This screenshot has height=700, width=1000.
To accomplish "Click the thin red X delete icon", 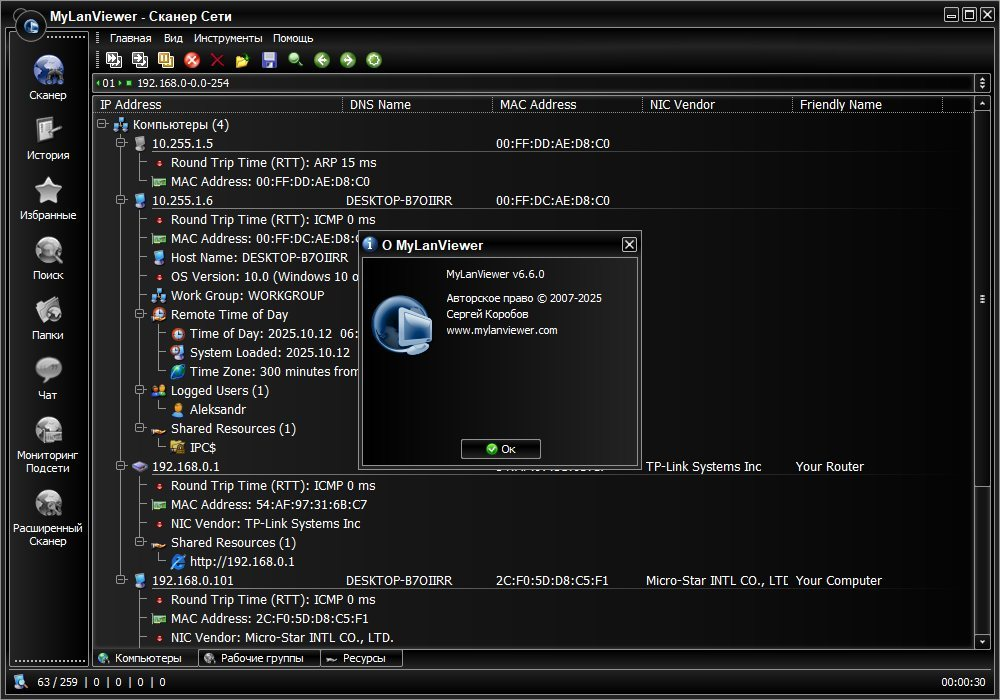I will [217, 60].
